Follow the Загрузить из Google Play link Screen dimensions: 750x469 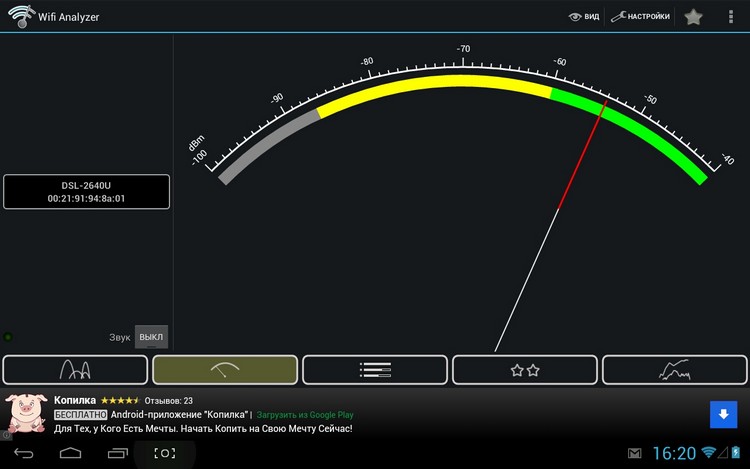[x=305, y=415]
